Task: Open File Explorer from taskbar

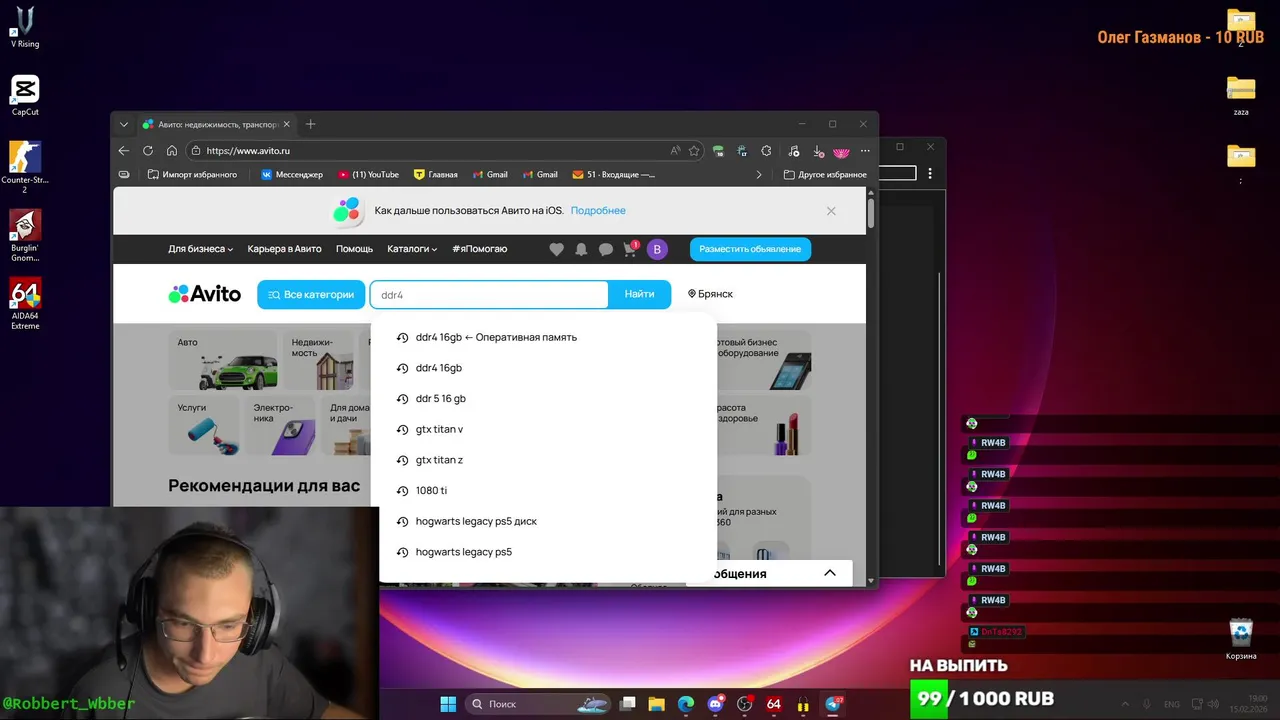Action: pos(656,704)
